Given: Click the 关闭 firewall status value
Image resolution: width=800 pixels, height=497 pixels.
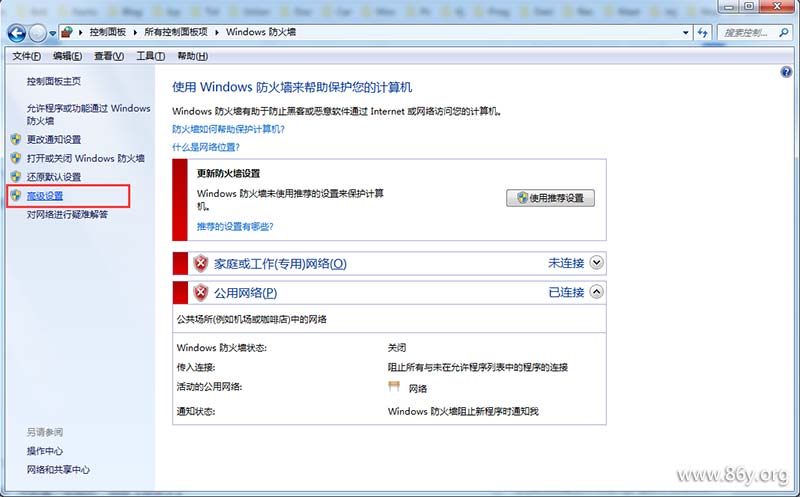Looking at the screenshot, I should click(397, 348).
